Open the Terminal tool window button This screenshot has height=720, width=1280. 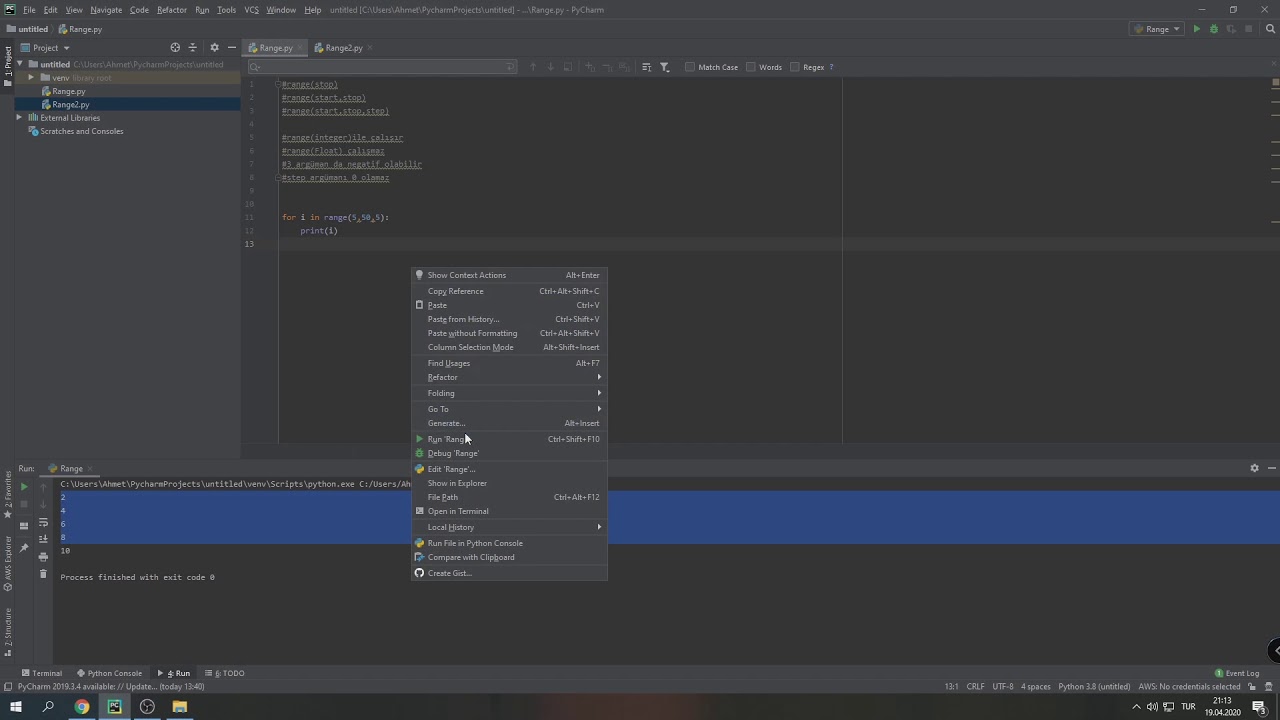pyautogui.click(x=41, y=673)
